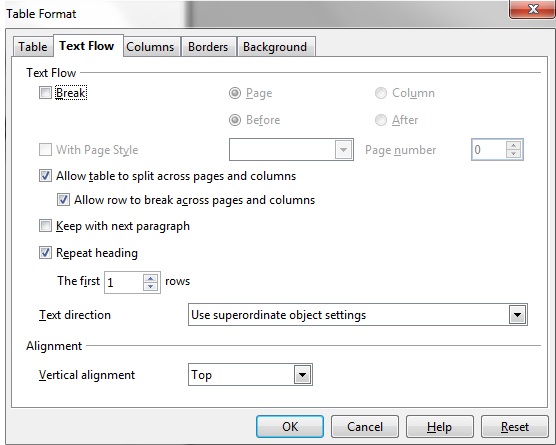
Task: Select the Text Flow tab
Action: point(87,46)
